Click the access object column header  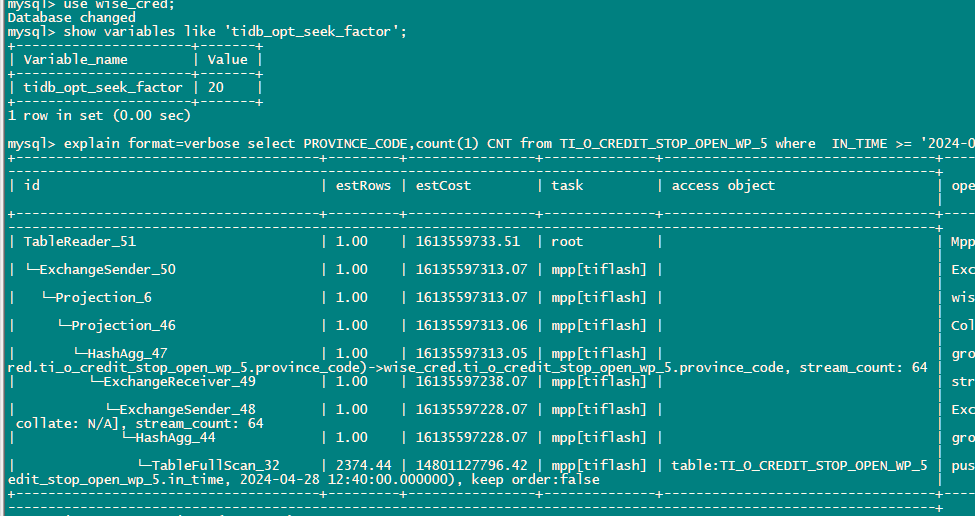click(x=723, y=185)
